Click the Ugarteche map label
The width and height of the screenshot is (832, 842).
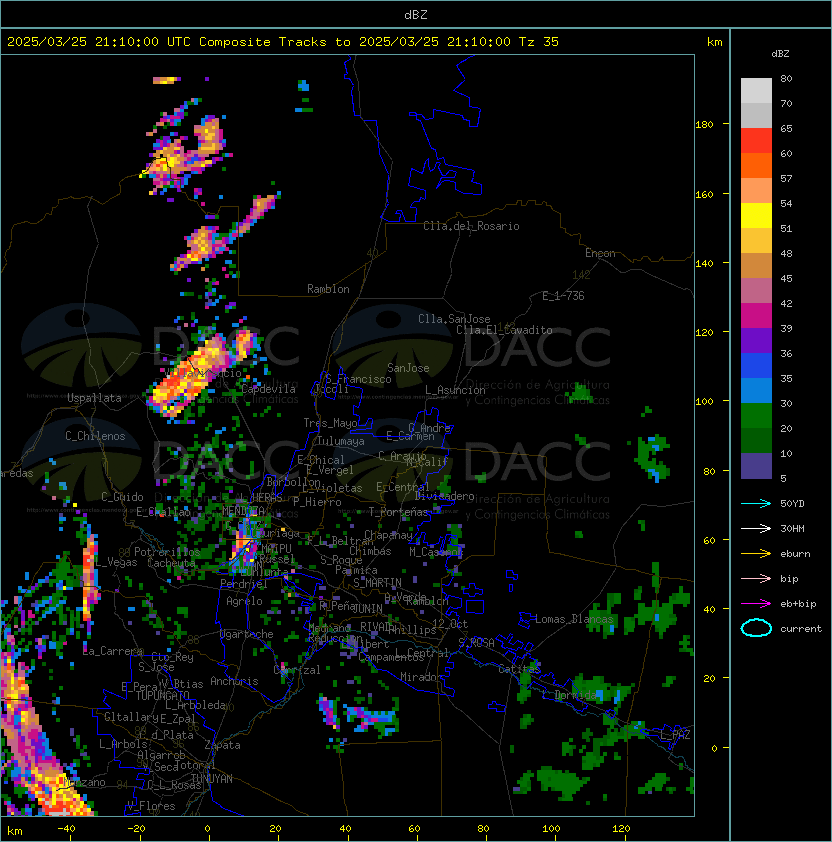coord(247,634)
